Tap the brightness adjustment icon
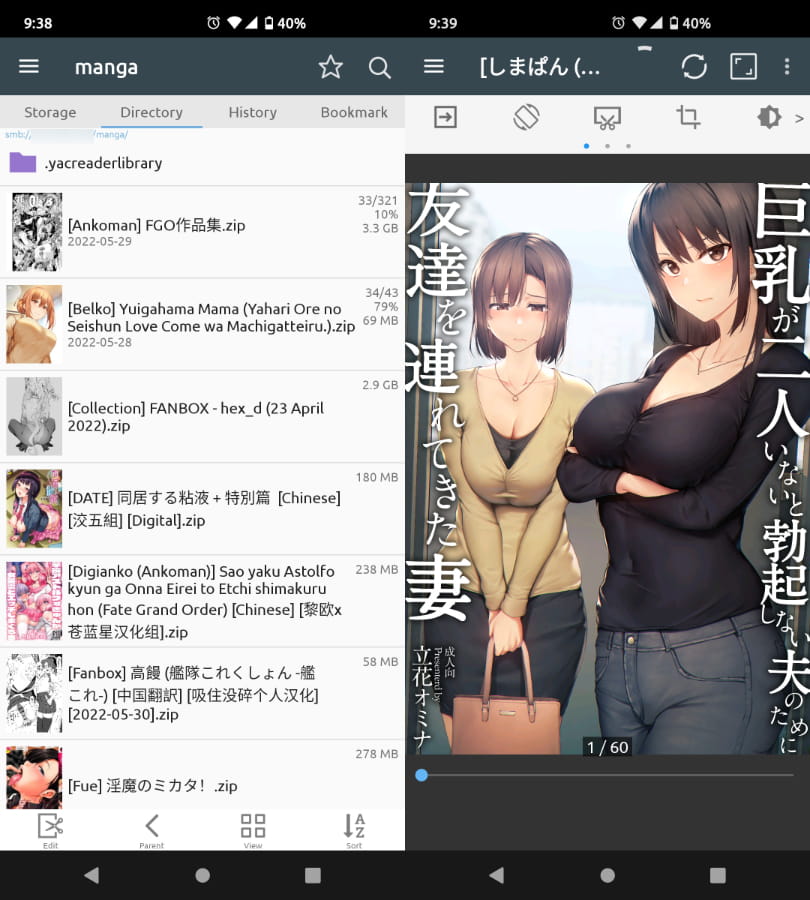Image resolution: width=810 pixels, height=900 pixels. coord(769,117)
